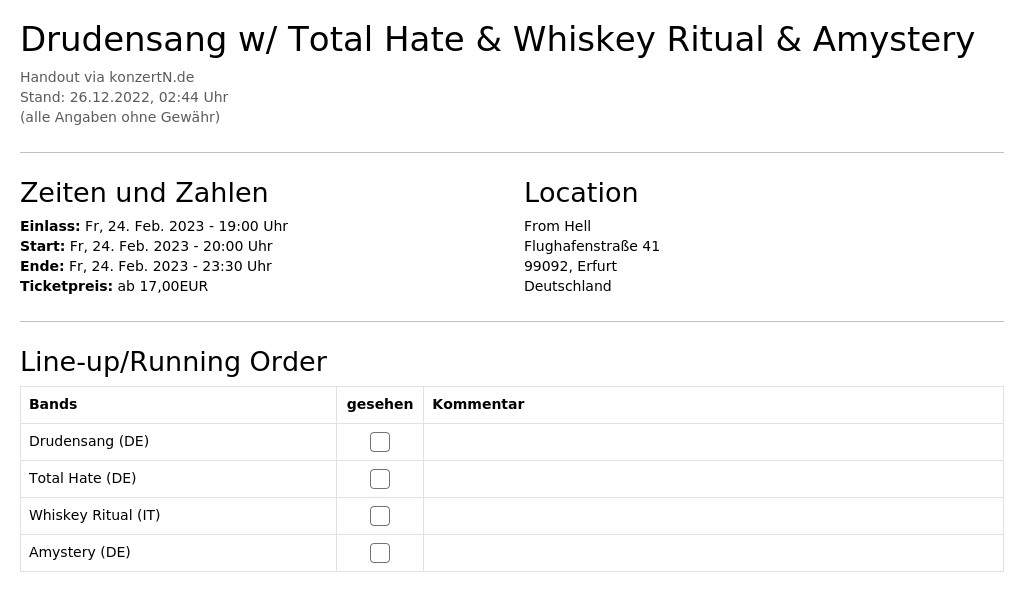Mark Whiskey Ritual as gesehen
The height and width of the screenshot is (608, 1024).
379,516
